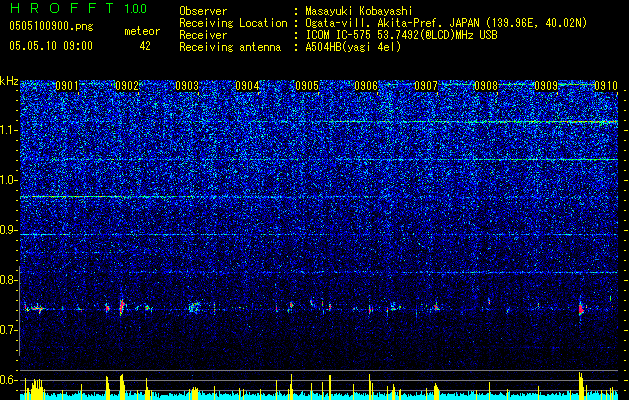Click the meteor count 42
The height and width of the screenshot is (400, 629).
point(145,46)
